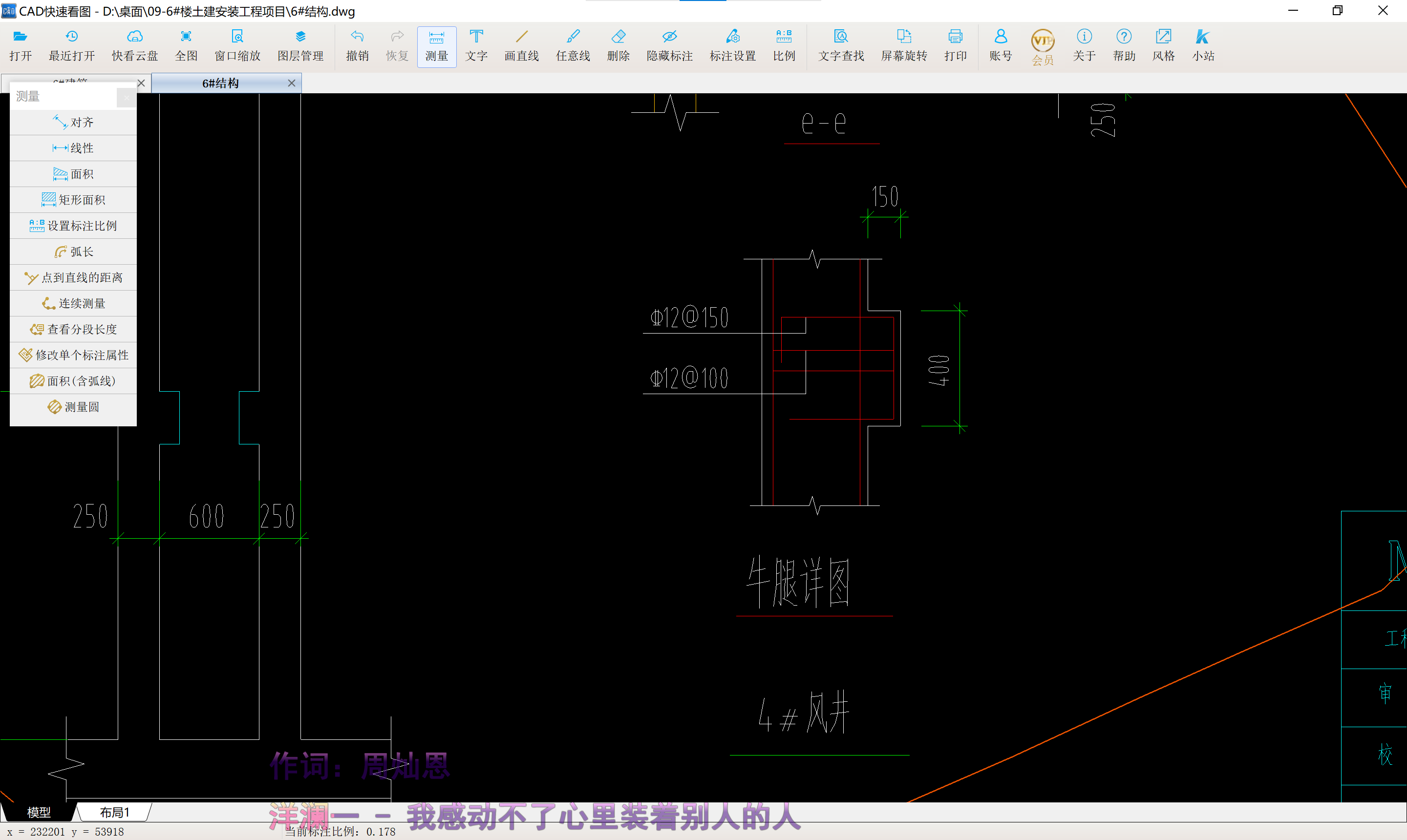This screenshot has width=1407, height=840.
Task: Choose 面积(含弧线) area with arcs
Action: pyautogui.click(x=73, y=381)
